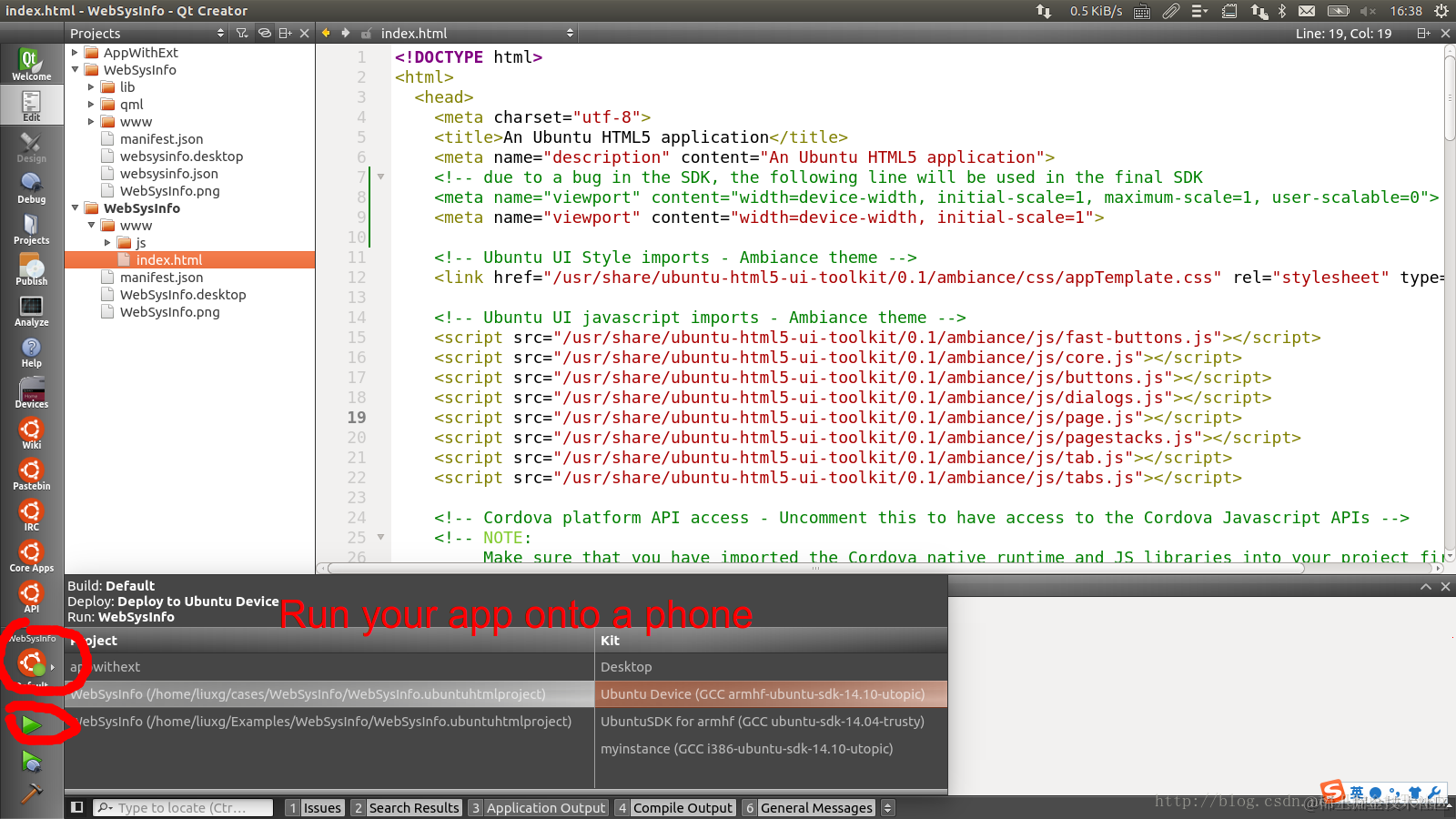Expand the AppWithExt project tree
The height and width of the screenshot is (819, 1456).
tap(76, 53)
